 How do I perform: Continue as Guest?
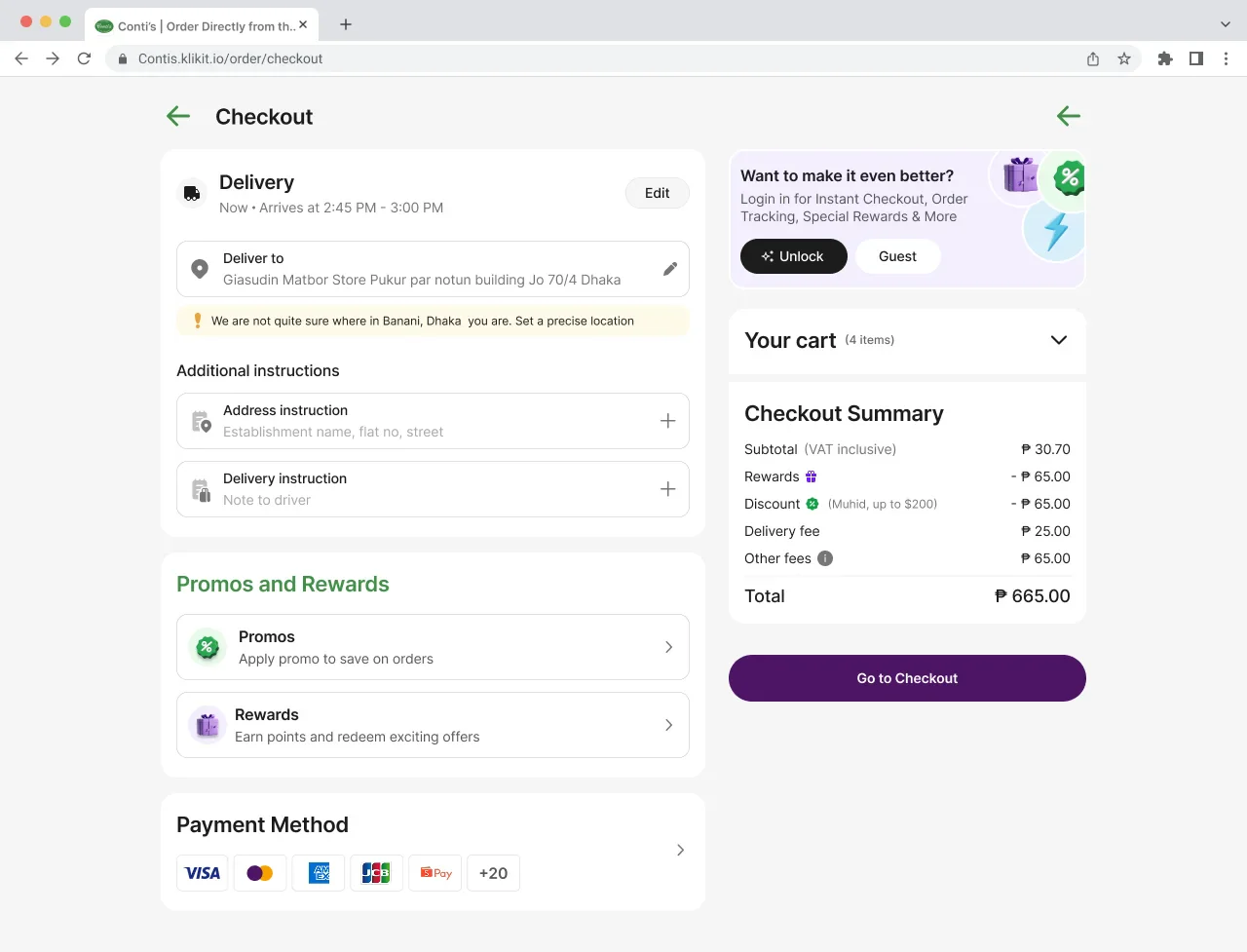[897, 256]
